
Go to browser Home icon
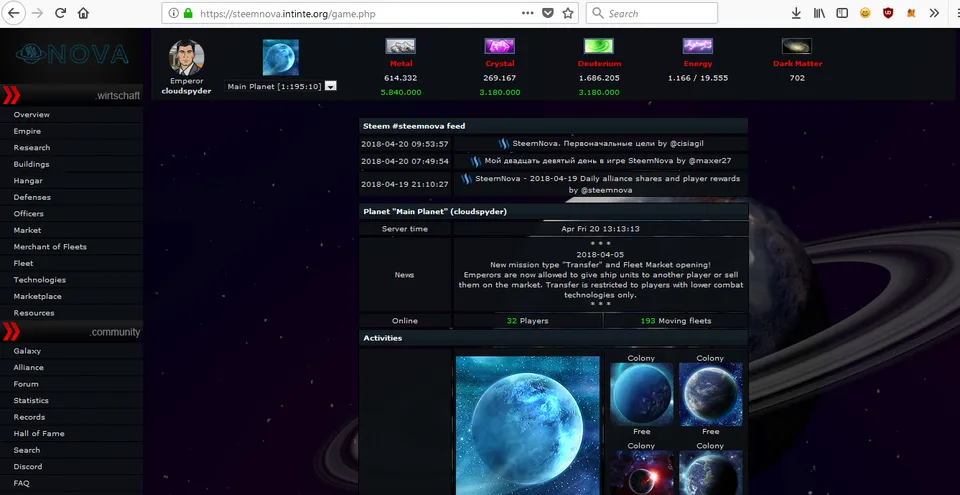click(x=83, y=13)
